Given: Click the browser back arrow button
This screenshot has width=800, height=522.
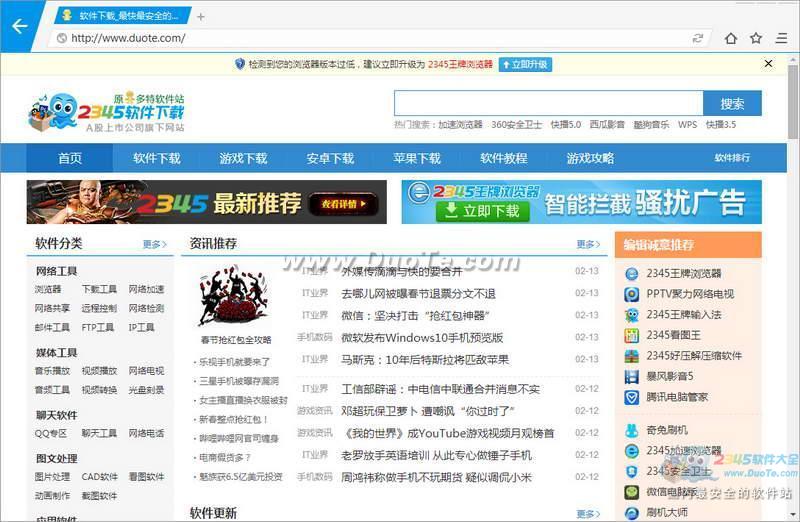Looking at the screenshot, I should pyautogui.click(x=19, y=26).
